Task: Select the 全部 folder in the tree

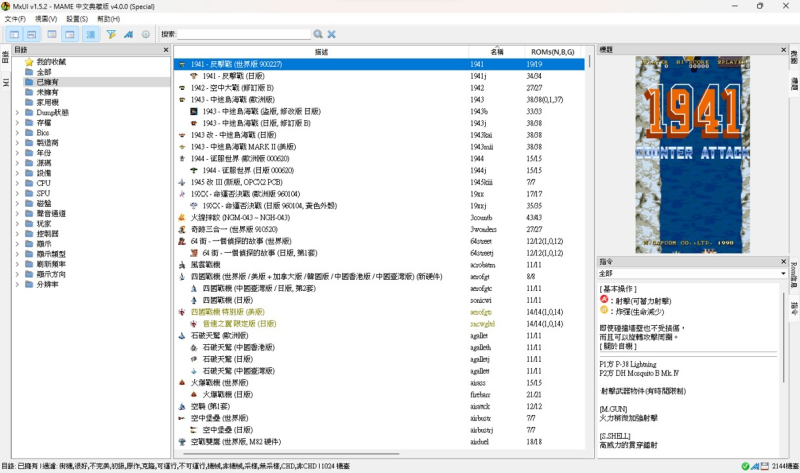Action: click(44, 72)
